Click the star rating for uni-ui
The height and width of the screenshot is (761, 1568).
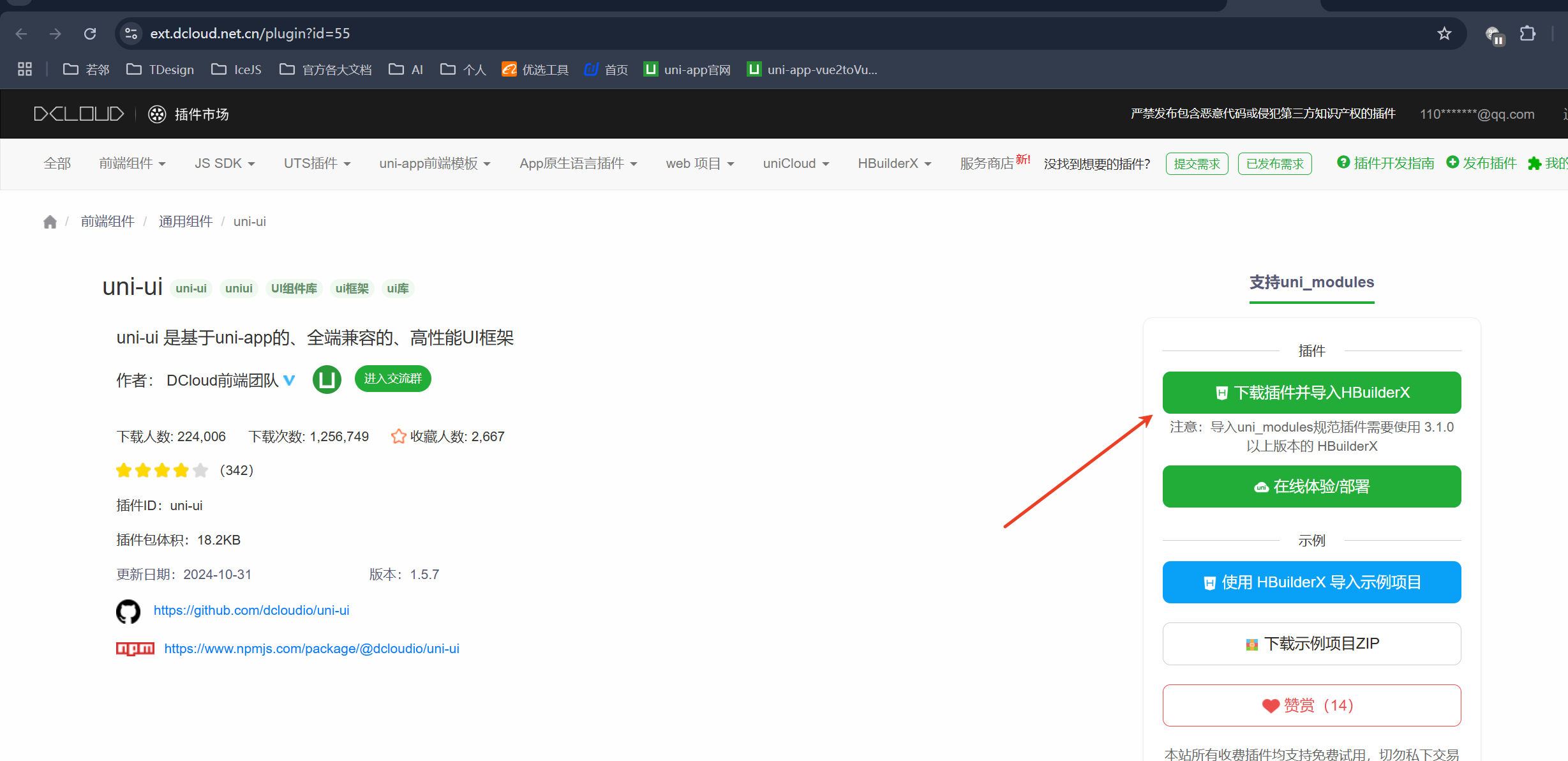pyautogui.click(x=162, y=471)
